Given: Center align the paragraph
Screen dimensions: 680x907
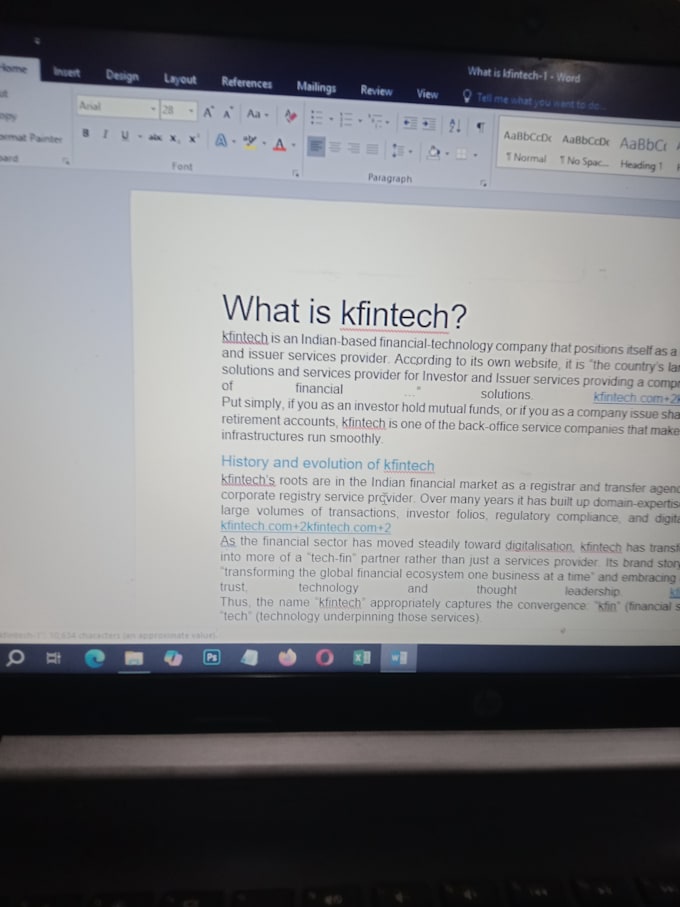Looking at the screenshot, I should 335,148.
